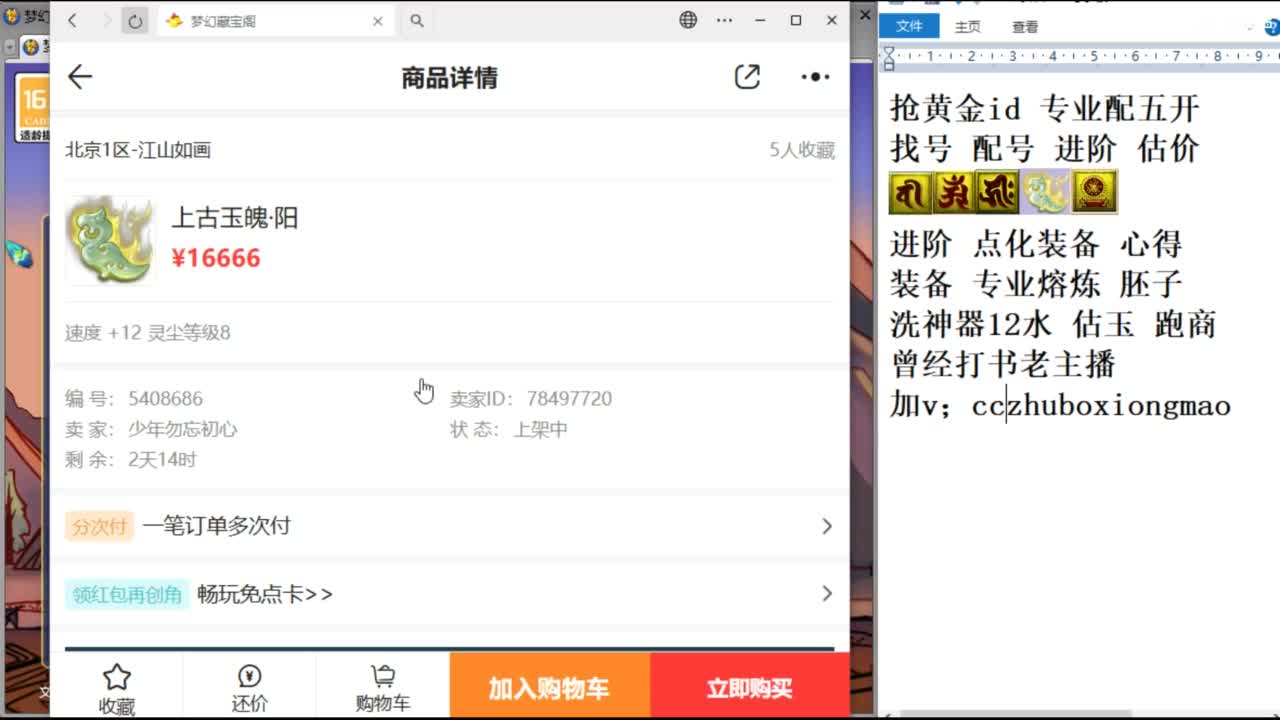Close the 梦幻藏宝阁 browser tab
The width and height of the screenshot is (1280, 720).
pyautogui.click(x=378, y=20)
